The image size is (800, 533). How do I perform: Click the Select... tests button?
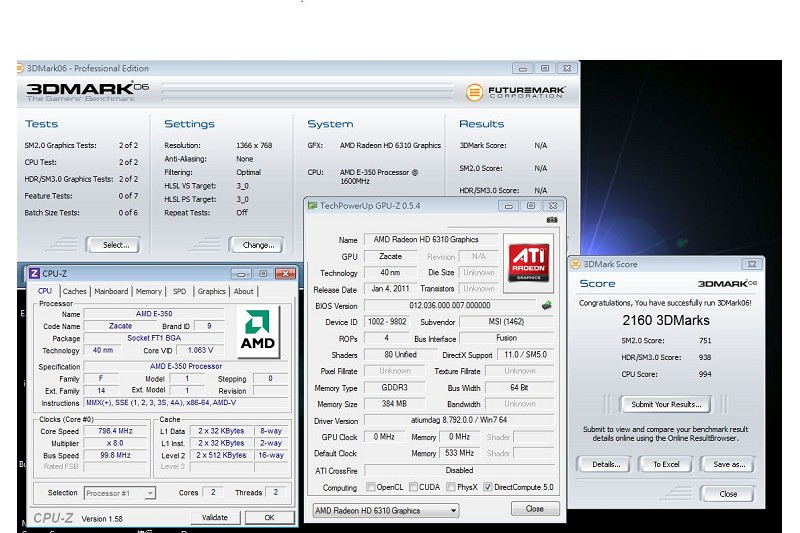115,245
